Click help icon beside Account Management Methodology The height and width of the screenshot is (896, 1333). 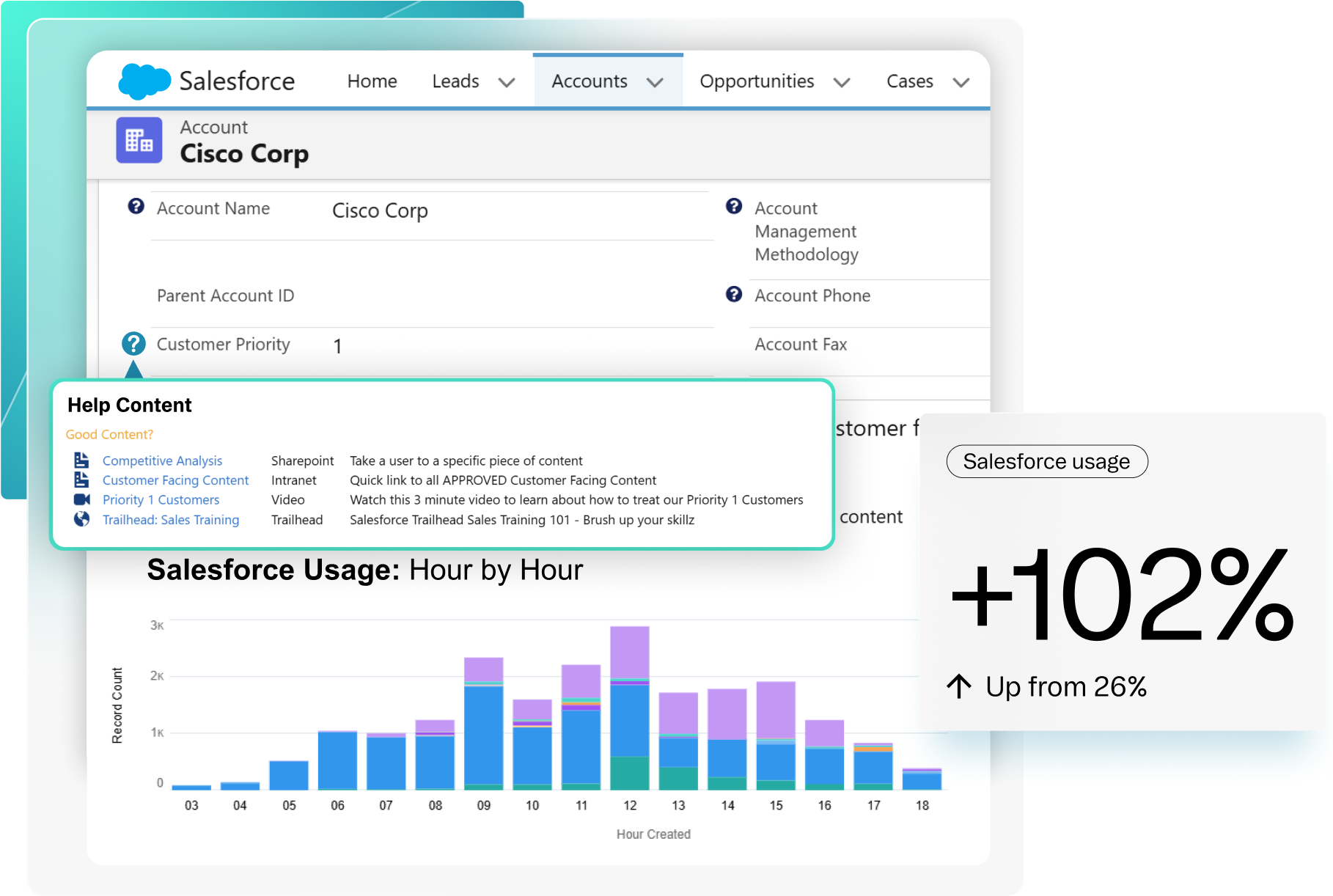click(734, 206)
